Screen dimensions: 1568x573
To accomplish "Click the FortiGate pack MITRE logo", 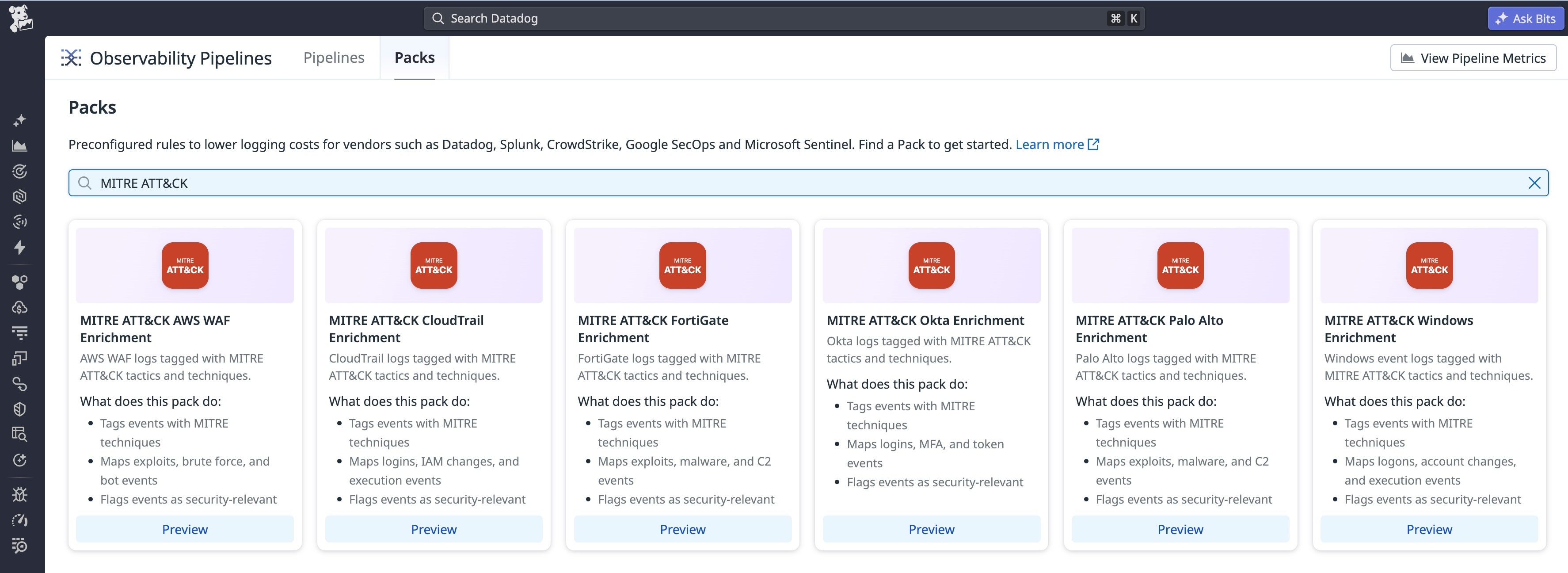I will [x=682, y=265].
